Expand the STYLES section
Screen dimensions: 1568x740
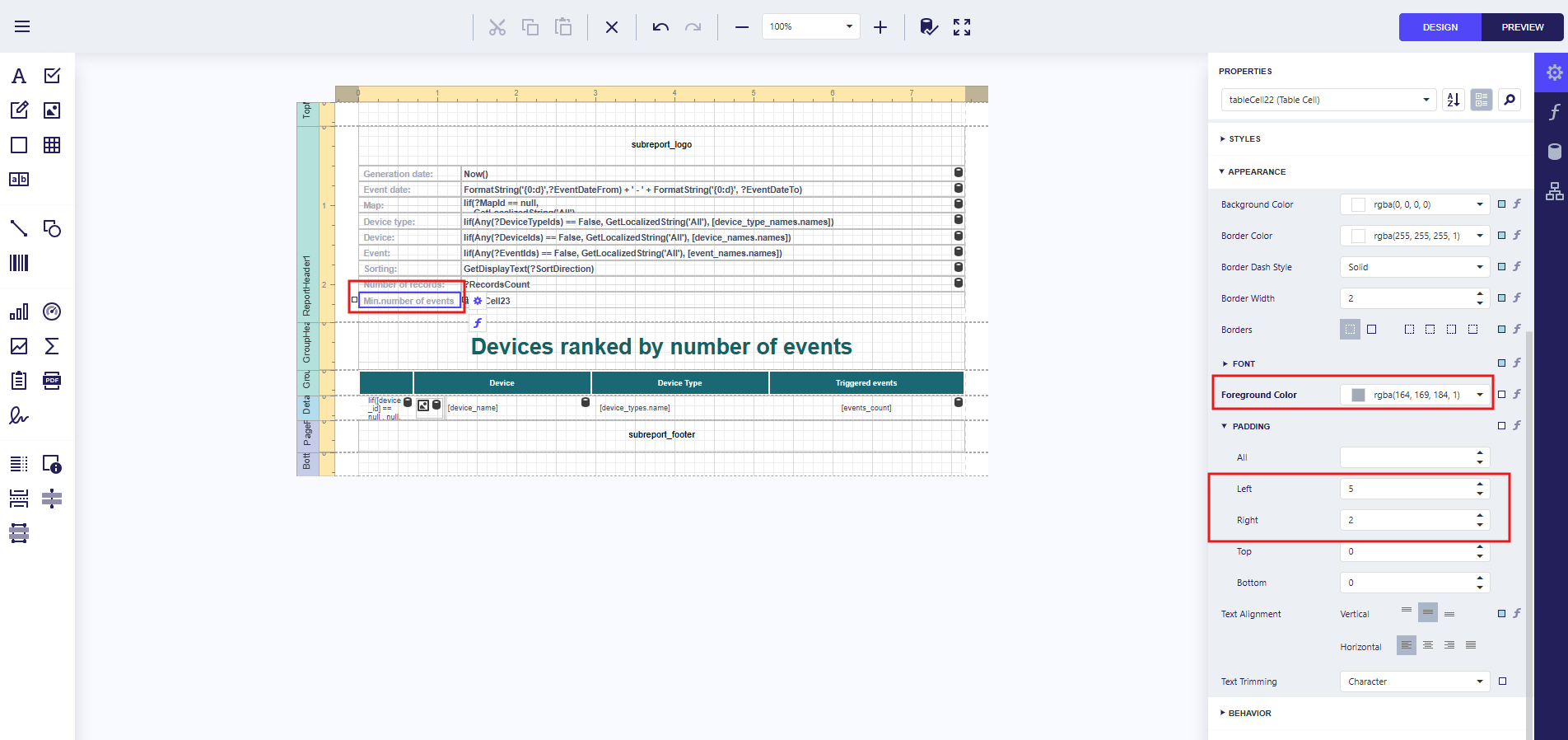(1244, 139)
